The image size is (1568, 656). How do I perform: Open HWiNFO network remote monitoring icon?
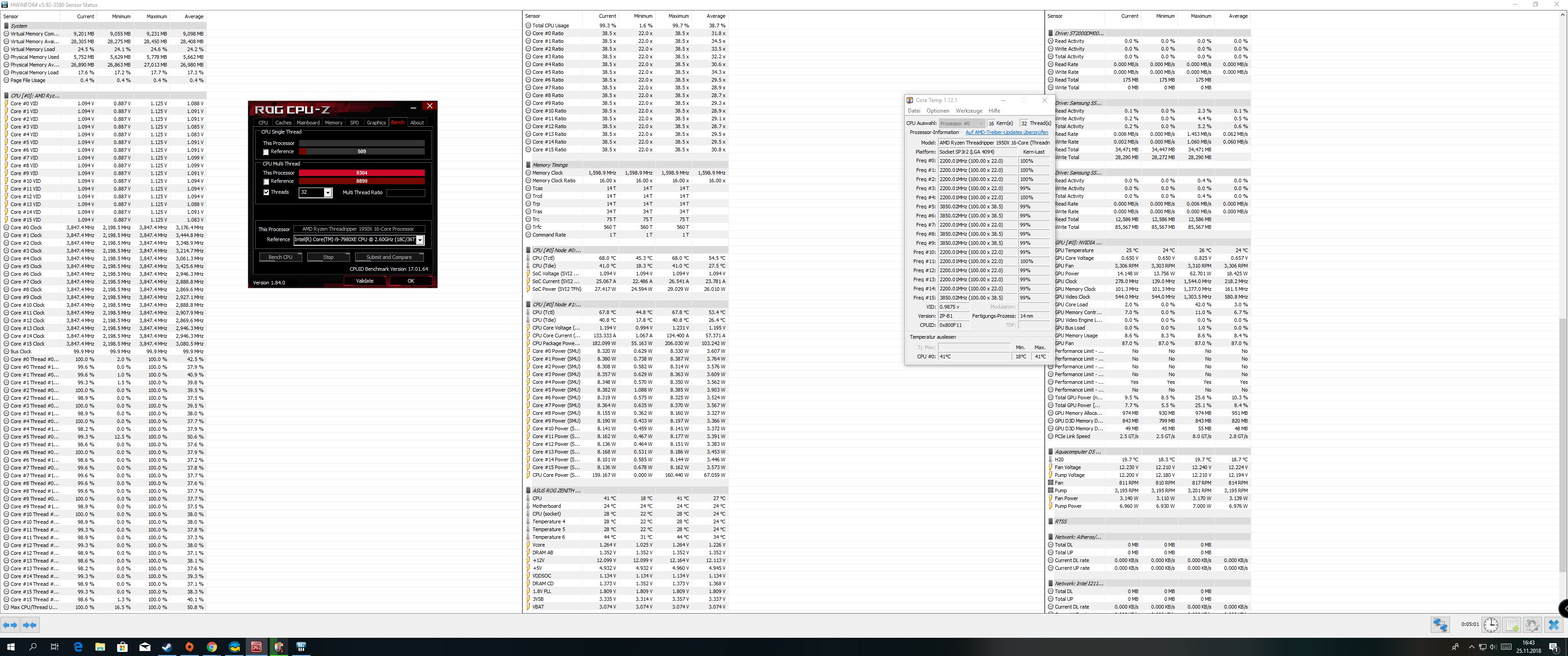click(x=1439, y=625)
